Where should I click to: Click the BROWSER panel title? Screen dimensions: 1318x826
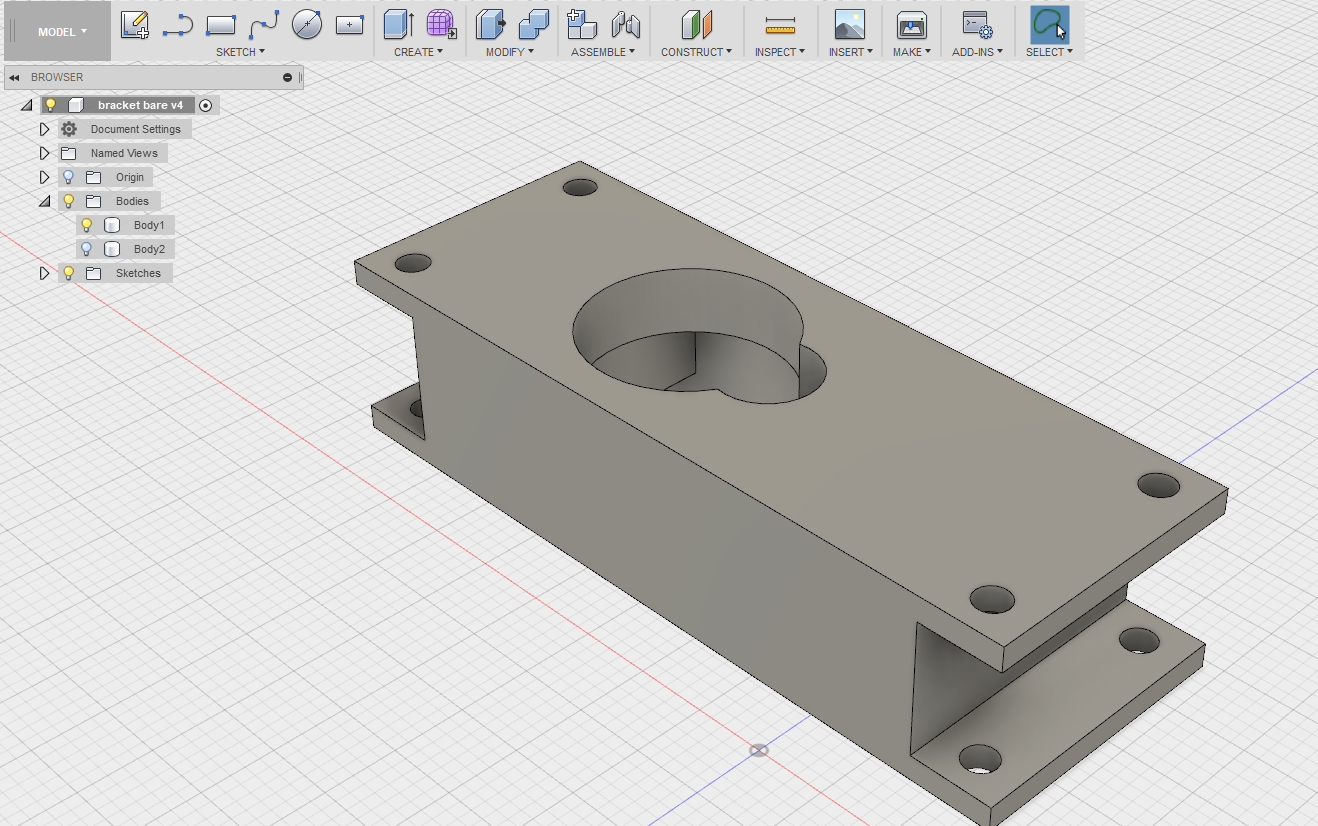pyautogui.click(x=57, y=77)
